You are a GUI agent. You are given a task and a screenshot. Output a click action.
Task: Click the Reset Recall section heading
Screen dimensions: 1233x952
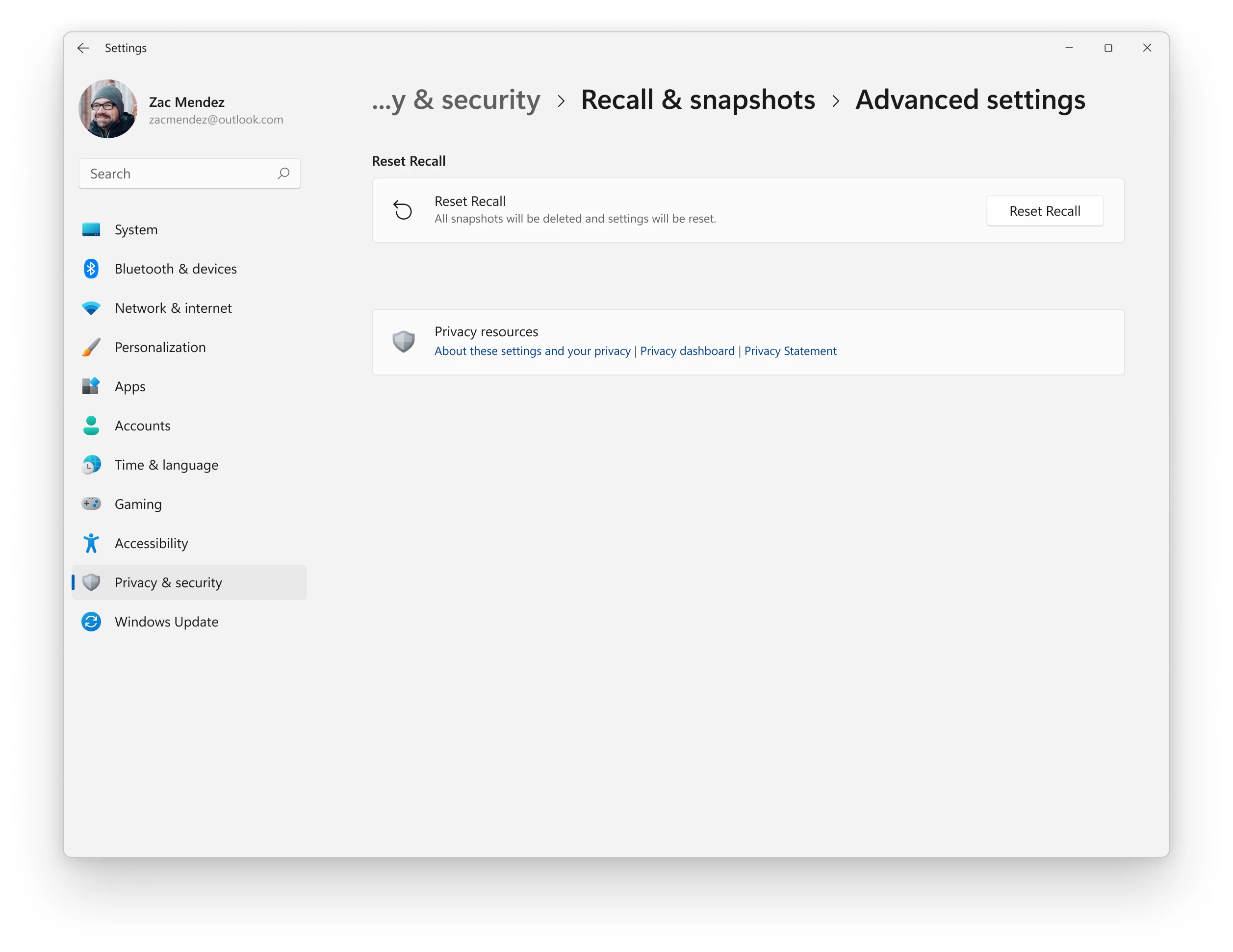tap(409, 161)
